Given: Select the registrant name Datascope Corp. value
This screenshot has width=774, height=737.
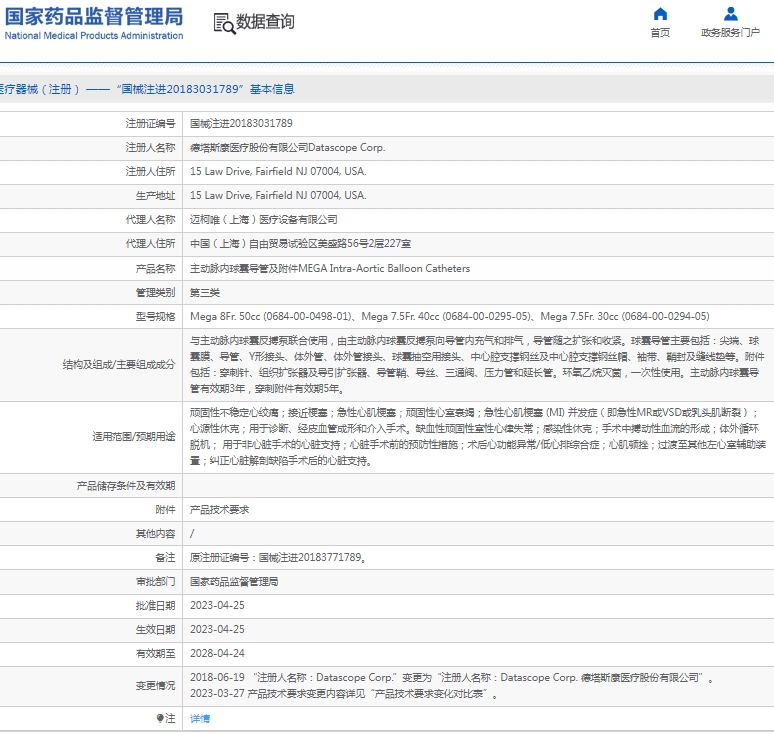Looking at the screenshot, I should pos(287,148).
